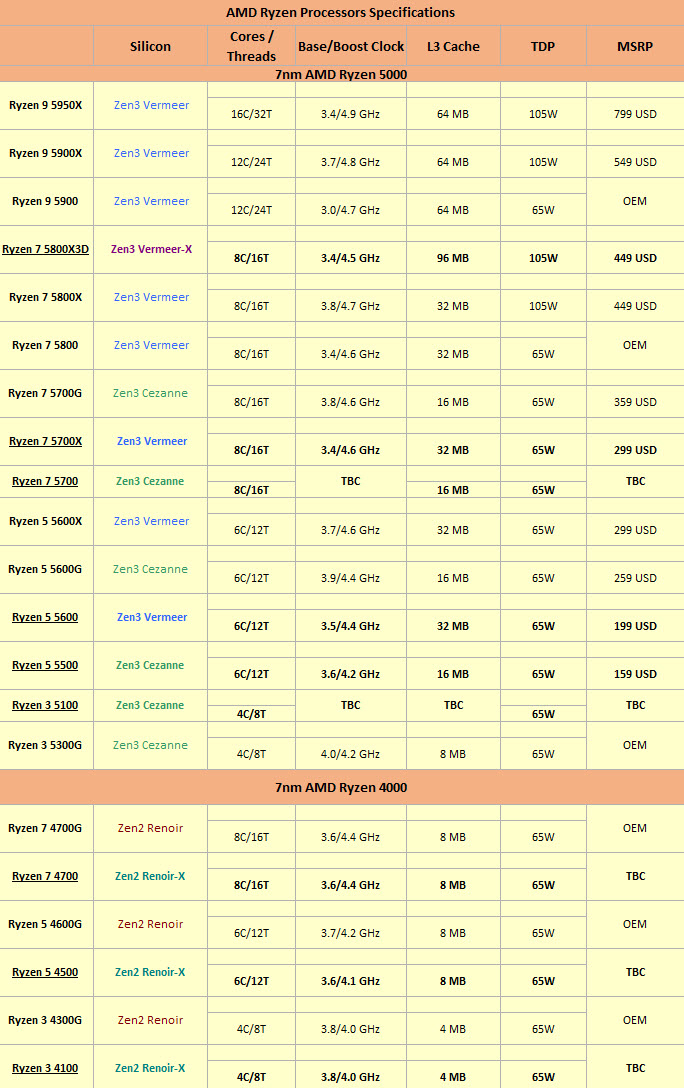Click the 3.7/4.2 GHz clock cell

tap(350, 933)
